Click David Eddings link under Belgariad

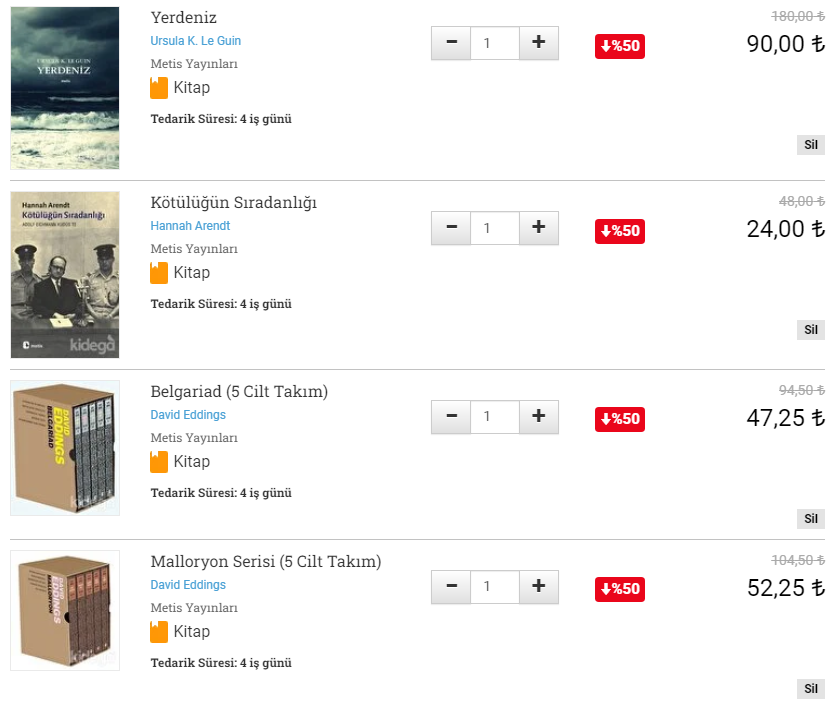(188, 415)
